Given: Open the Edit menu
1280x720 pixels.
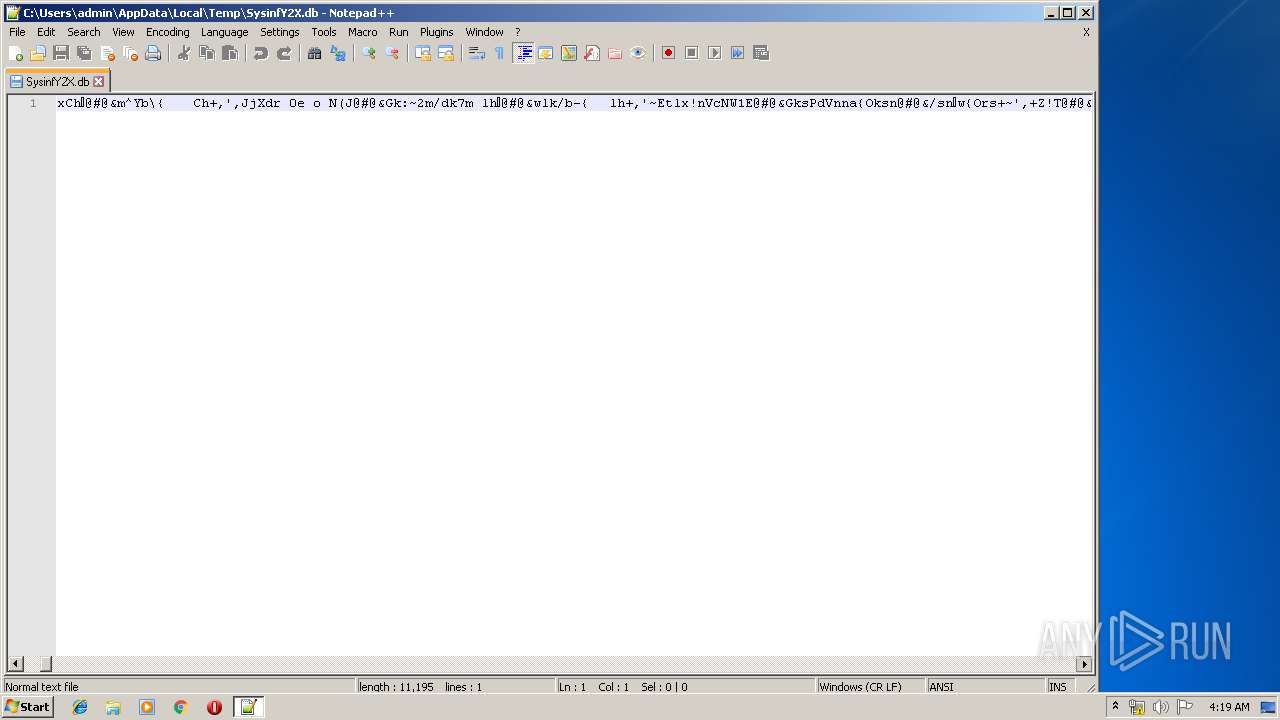Looking at the screenshot, I should [46, 32].
